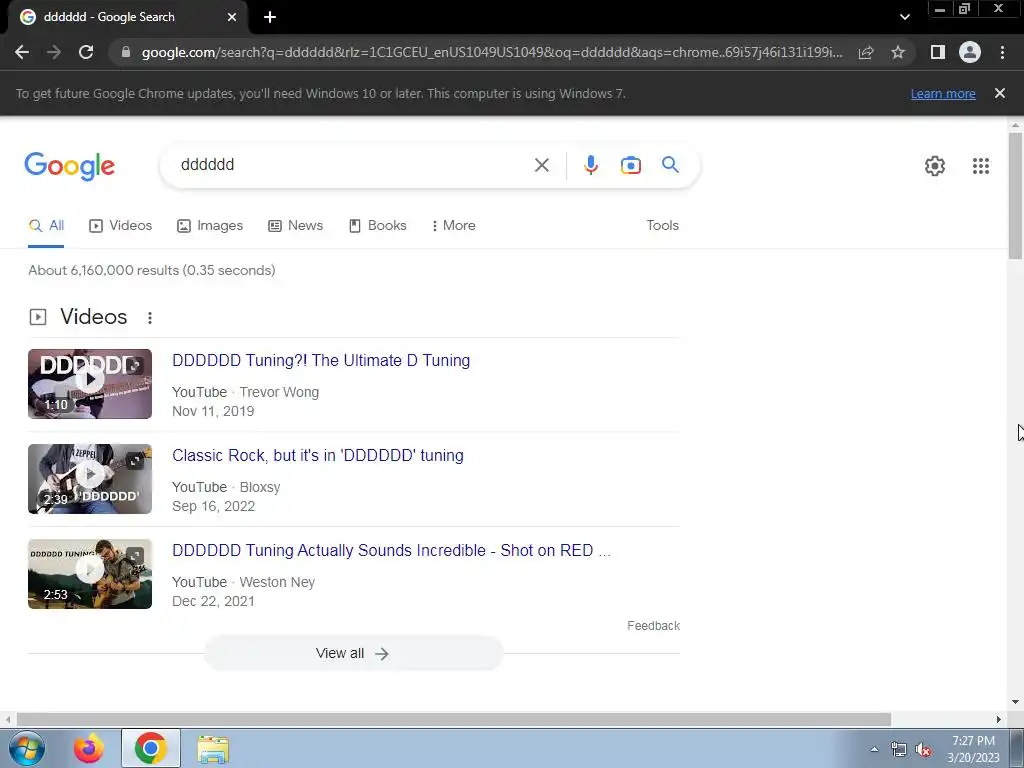Viewport: 1024px width, 768px height.
Task: Open the taskbar clock and date
Action: [973, 749]
